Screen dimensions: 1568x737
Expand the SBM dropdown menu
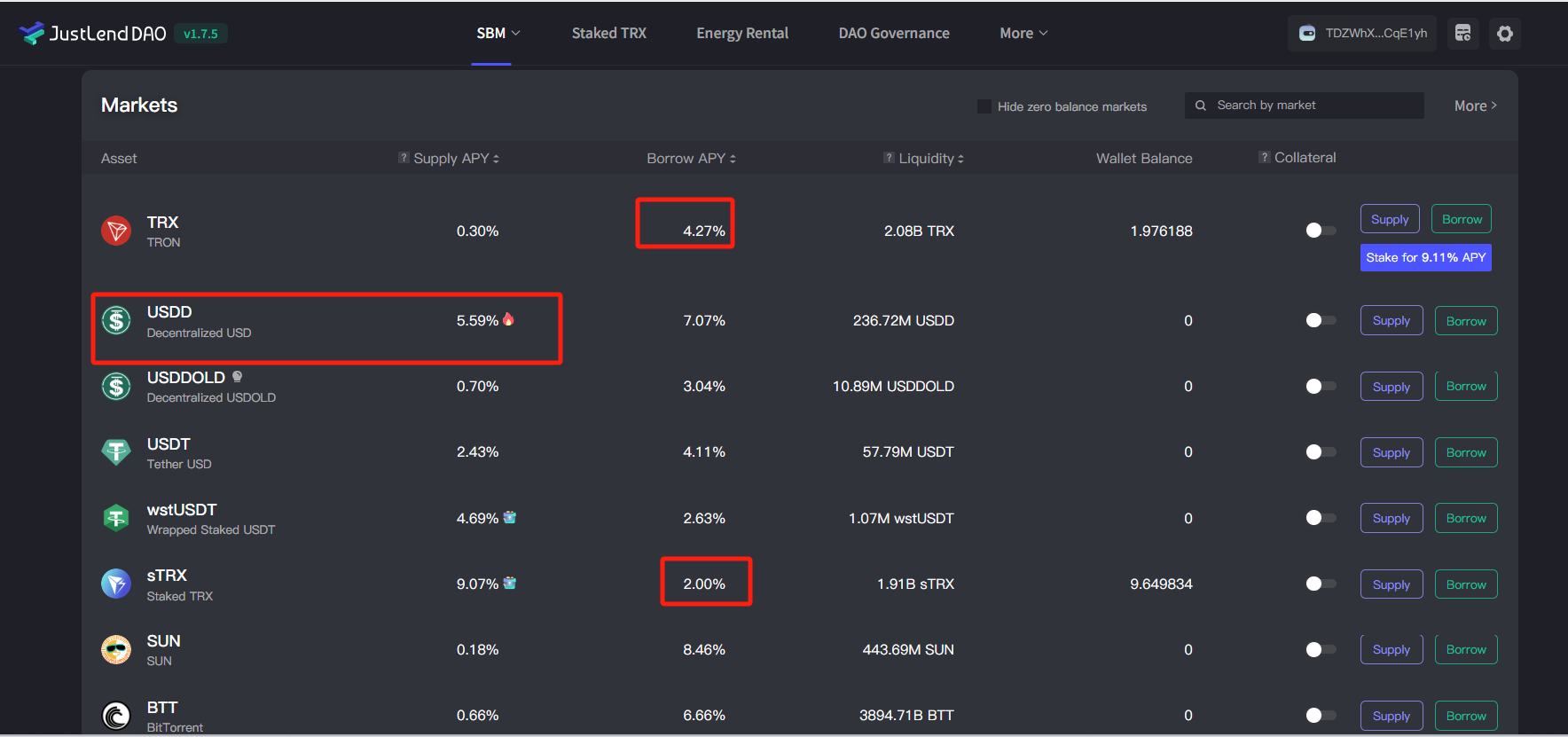coord(498,34)
